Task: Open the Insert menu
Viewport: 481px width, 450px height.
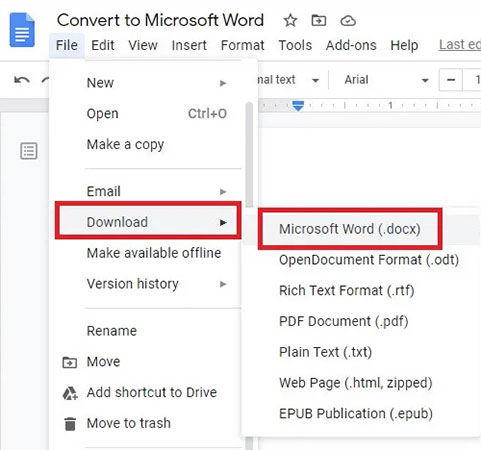Action: [189, 45]
